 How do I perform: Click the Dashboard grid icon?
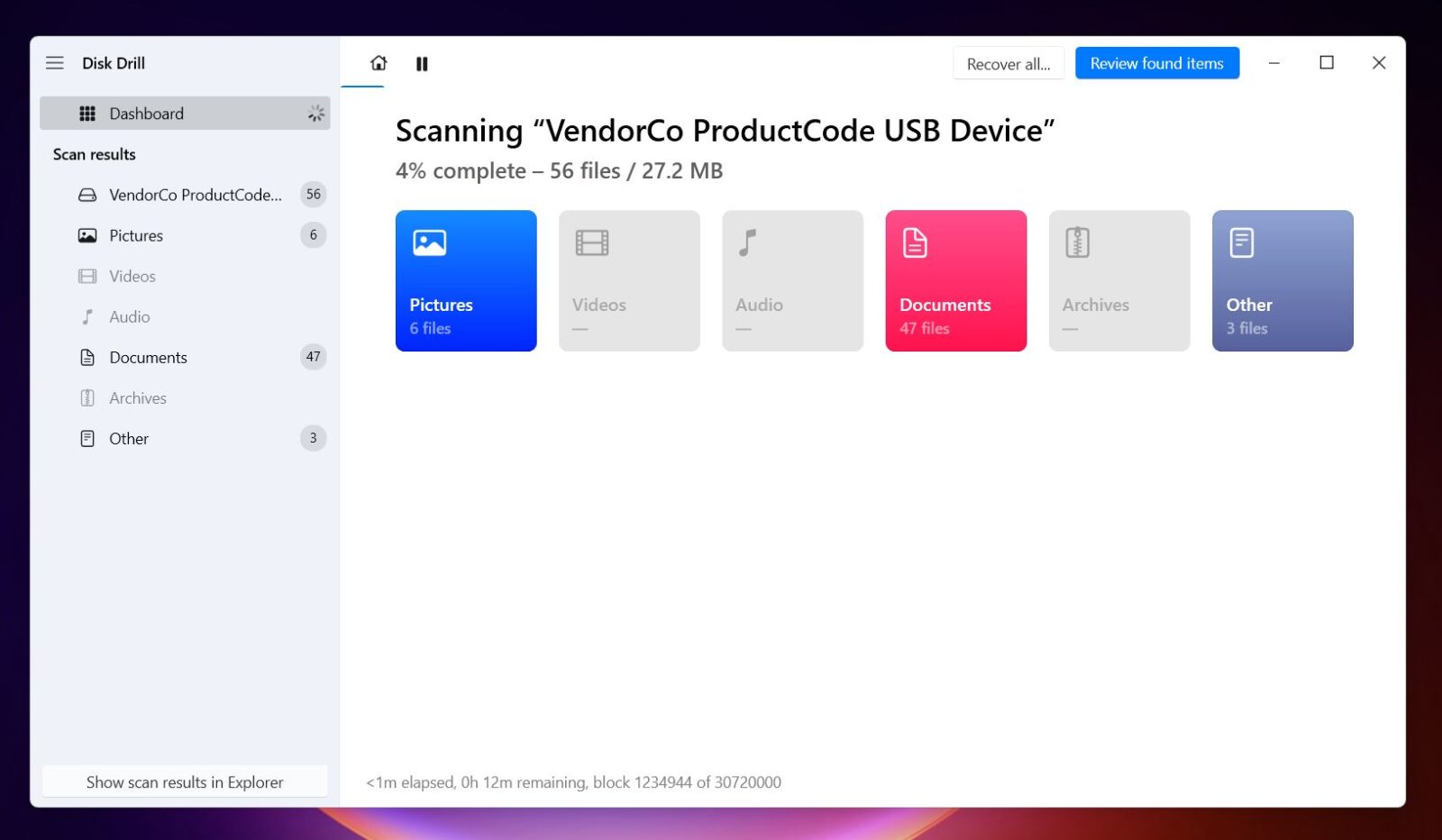pyautogui.click(x=87, y=113)
